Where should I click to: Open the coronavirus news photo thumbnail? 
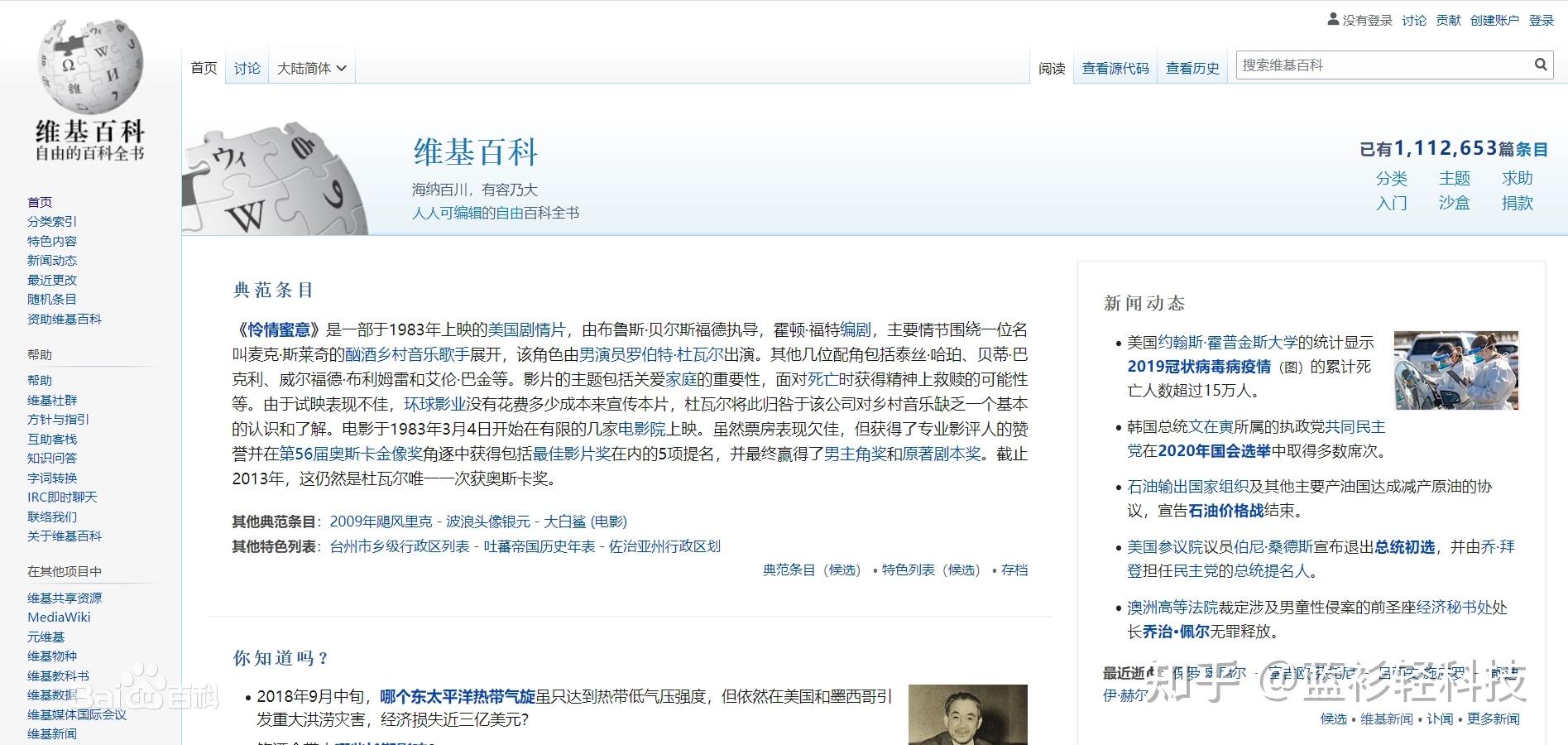1455,370
